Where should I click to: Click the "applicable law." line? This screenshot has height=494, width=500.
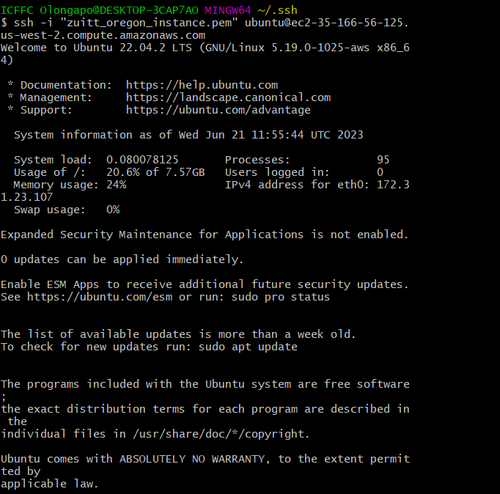click(49, 484)
